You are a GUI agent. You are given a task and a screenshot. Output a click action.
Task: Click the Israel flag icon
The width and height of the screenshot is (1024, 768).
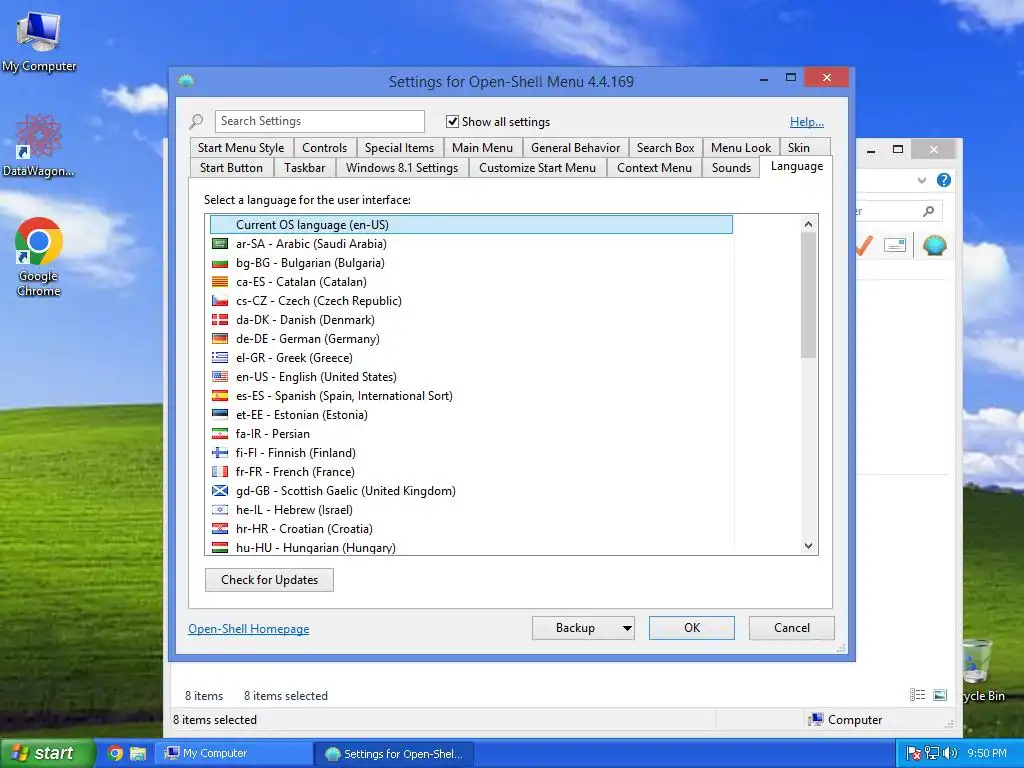point(220,509)
